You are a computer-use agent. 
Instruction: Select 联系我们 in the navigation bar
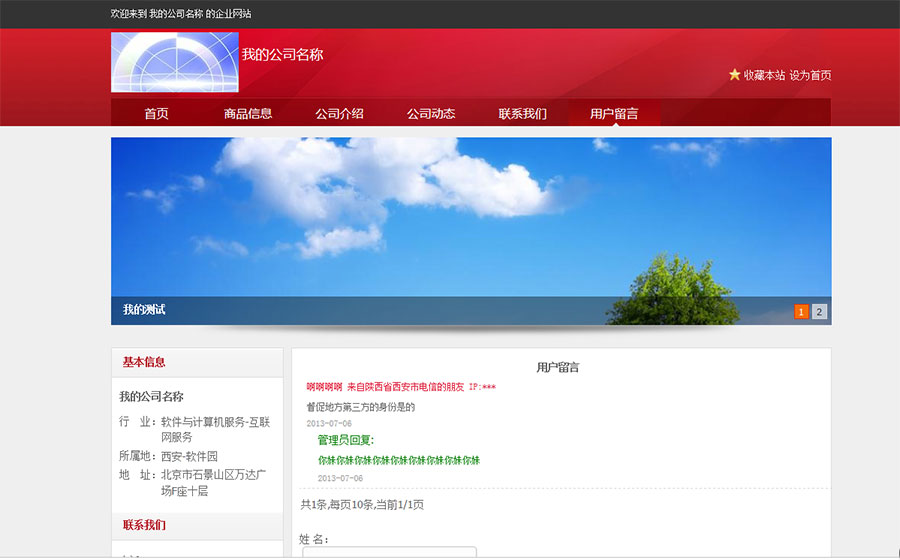[x=522, y=113]
